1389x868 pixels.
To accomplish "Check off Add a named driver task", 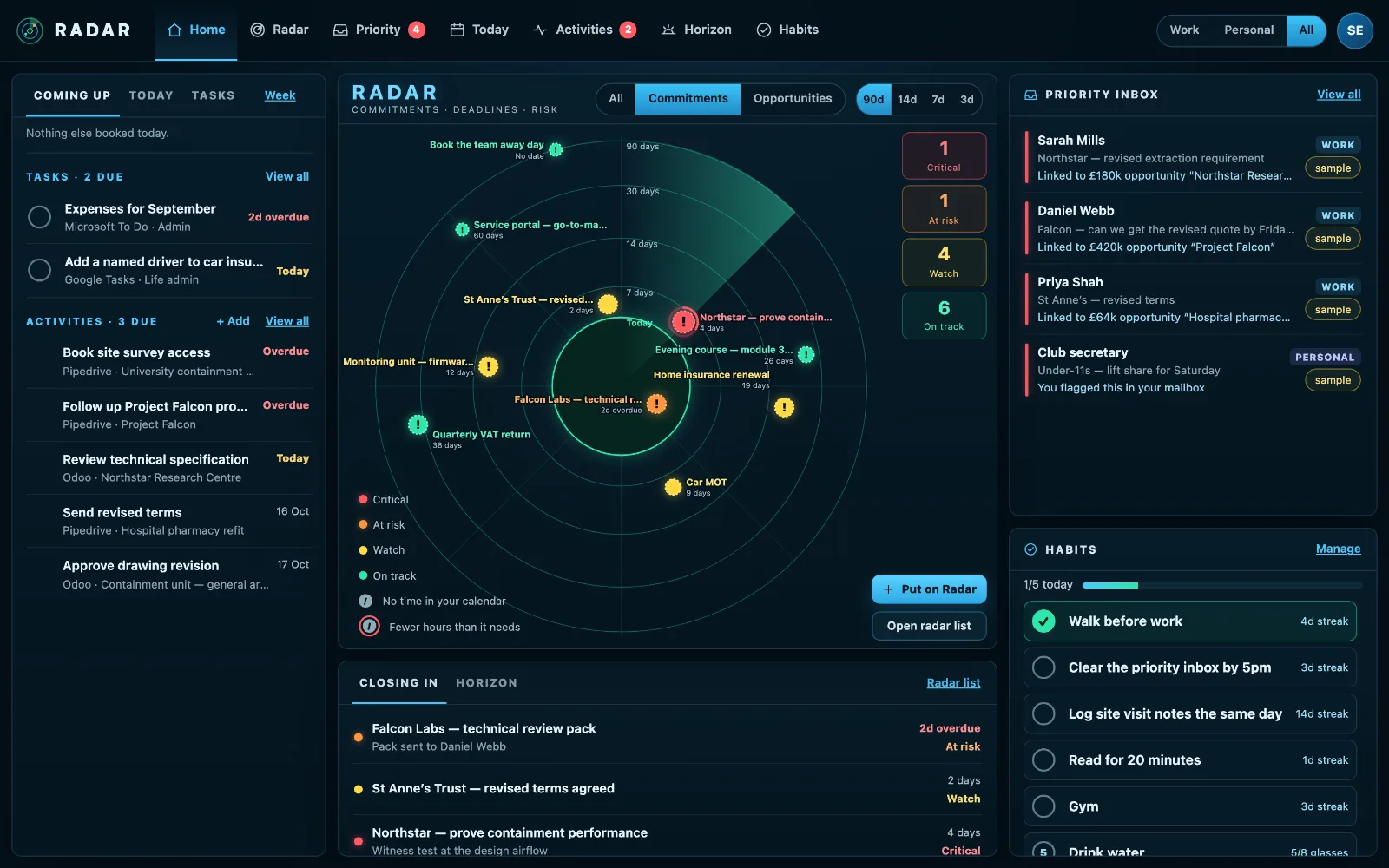I will click(39, 270).
